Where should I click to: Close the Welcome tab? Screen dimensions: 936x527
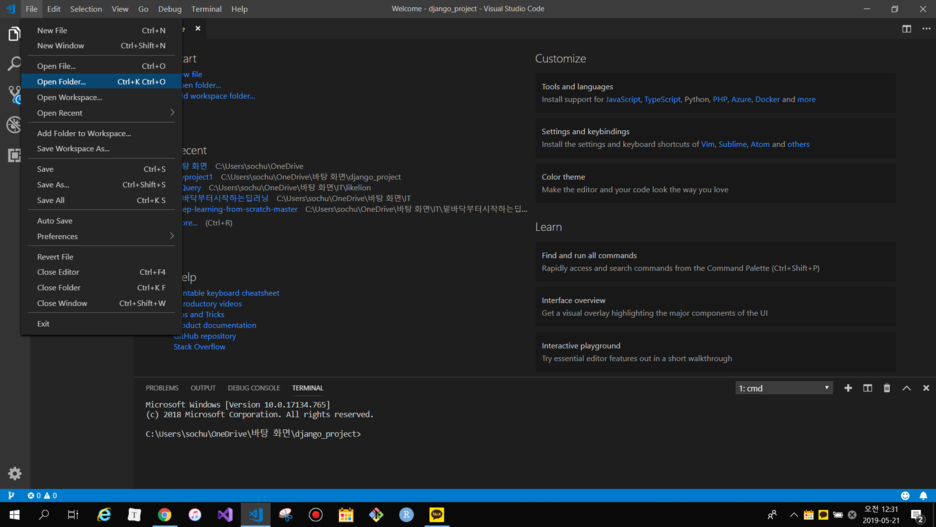[198, 29]
